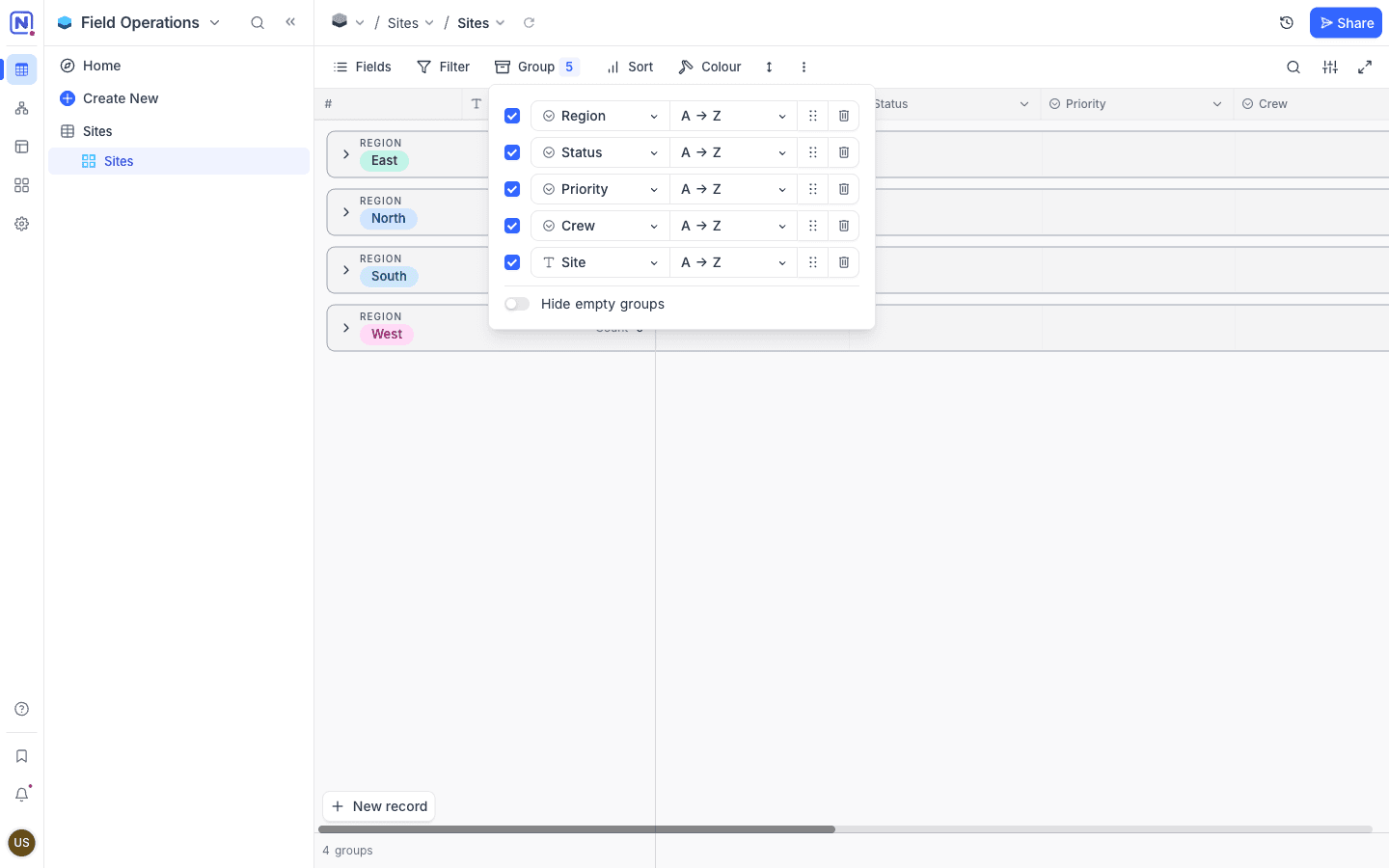Delete the Status group rule
1389x868 pixels.
843,152
